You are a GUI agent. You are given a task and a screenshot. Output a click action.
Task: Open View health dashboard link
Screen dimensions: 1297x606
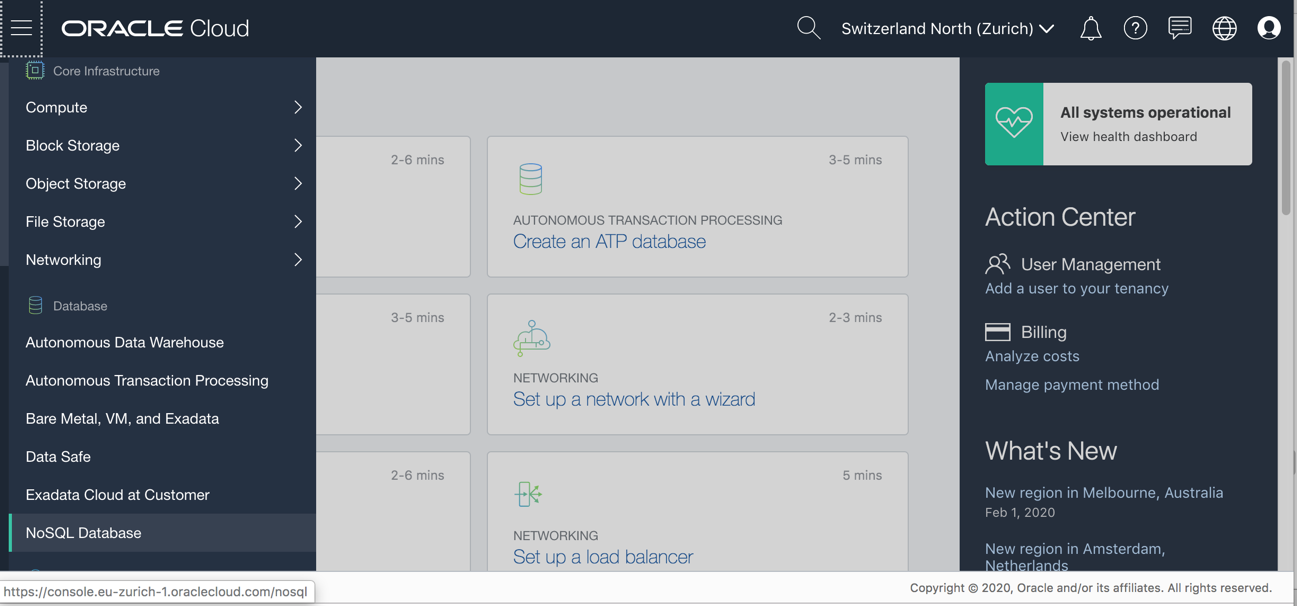click(x=1128, y=137)
